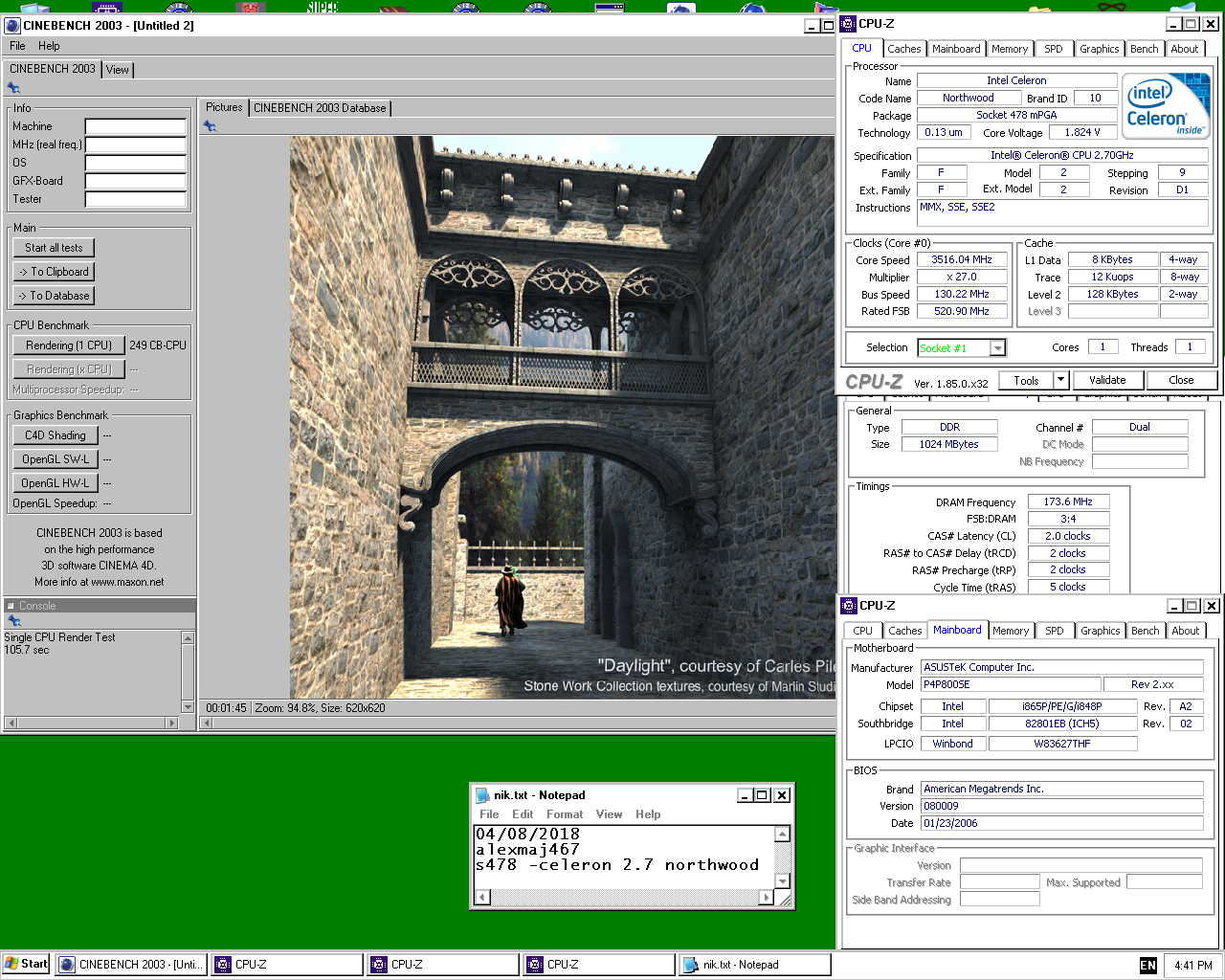Run the Rendering (1 CPU) benchmark

coord(69,345)
